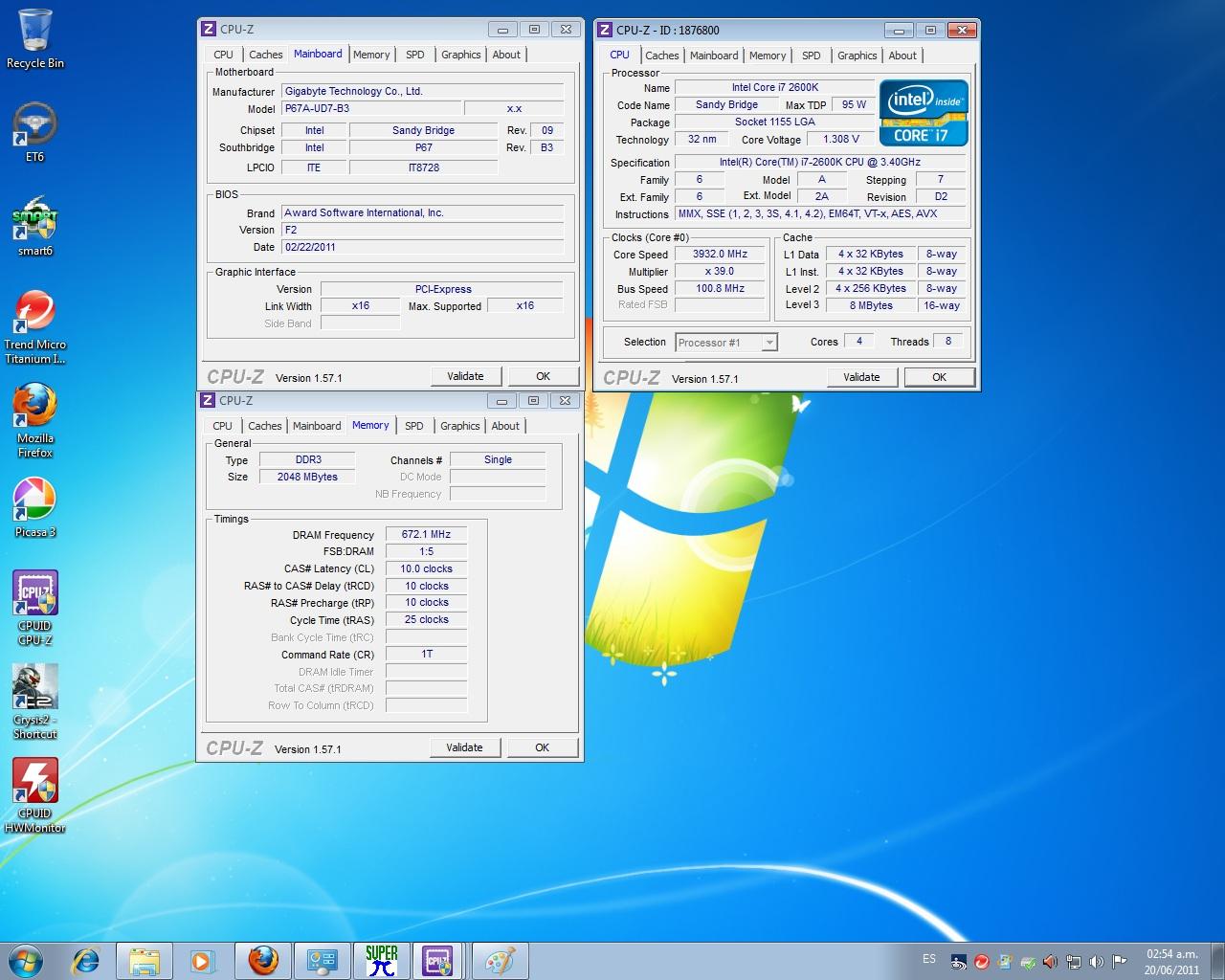1225x980 pixels.
Task: Click the red speaker tray icon
Action: (x=1051, y=962)
